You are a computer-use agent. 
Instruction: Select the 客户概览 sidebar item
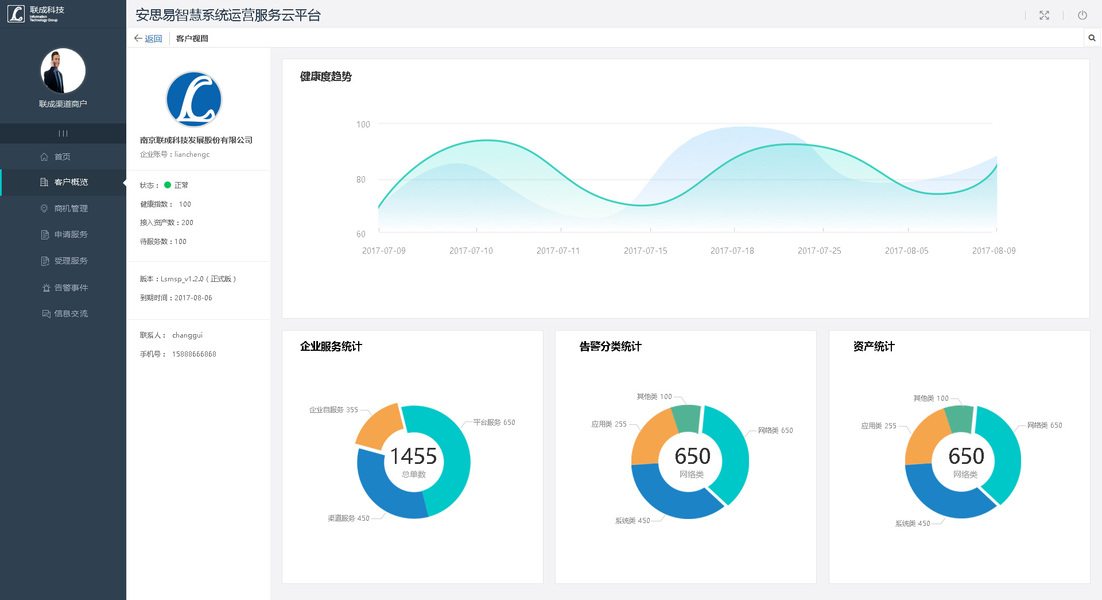[63, 182]
